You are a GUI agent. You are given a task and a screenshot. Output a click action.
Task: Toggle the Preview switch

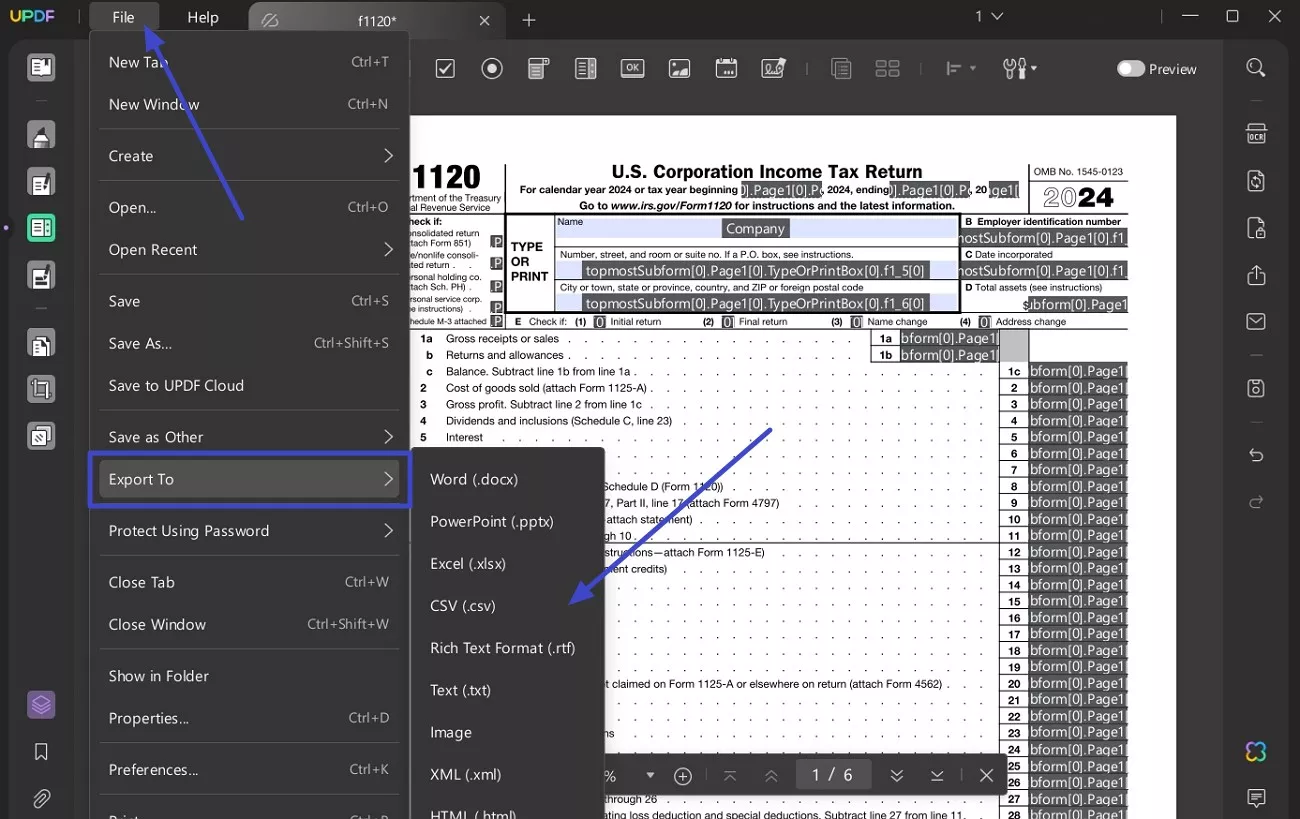click(1131, 69)
